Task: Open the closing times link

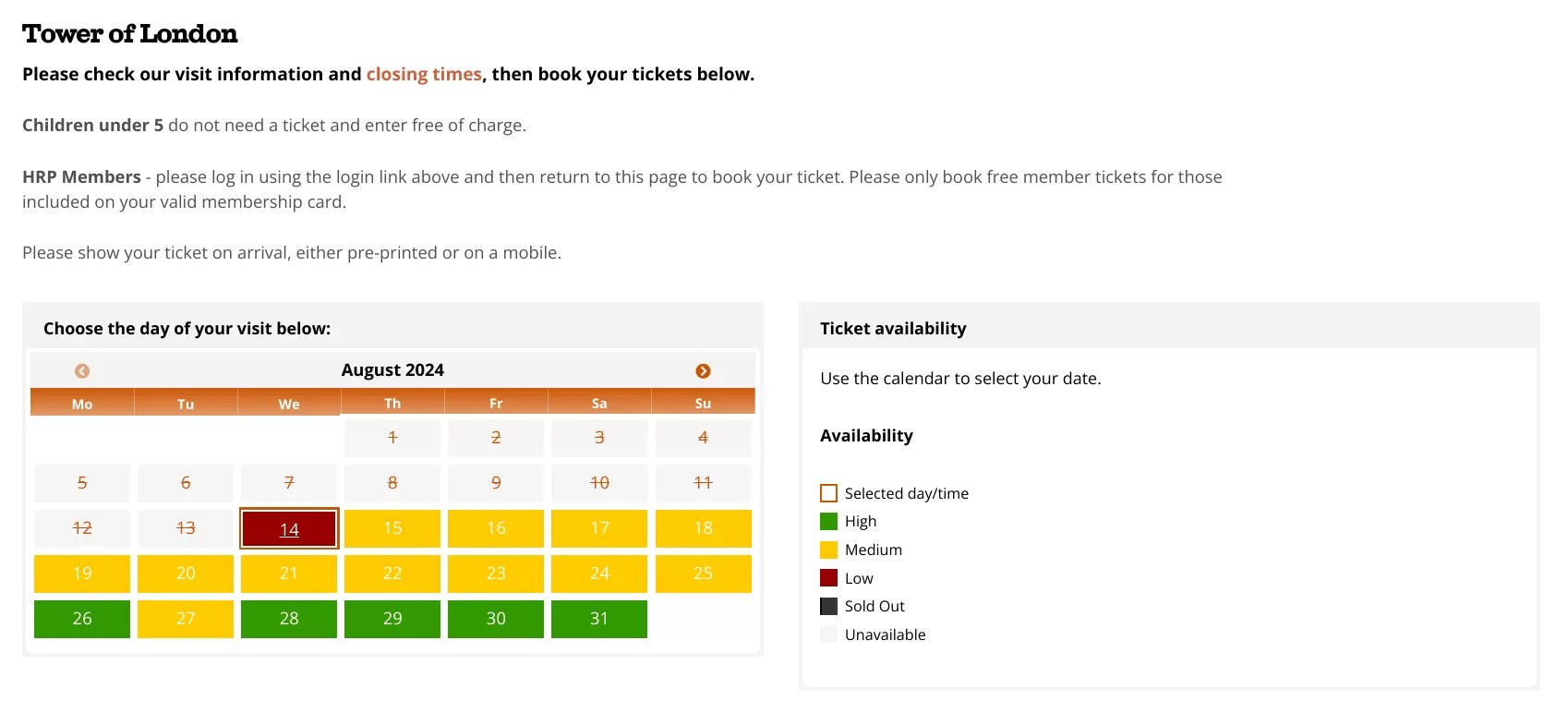Action: (x=424, y=74)
